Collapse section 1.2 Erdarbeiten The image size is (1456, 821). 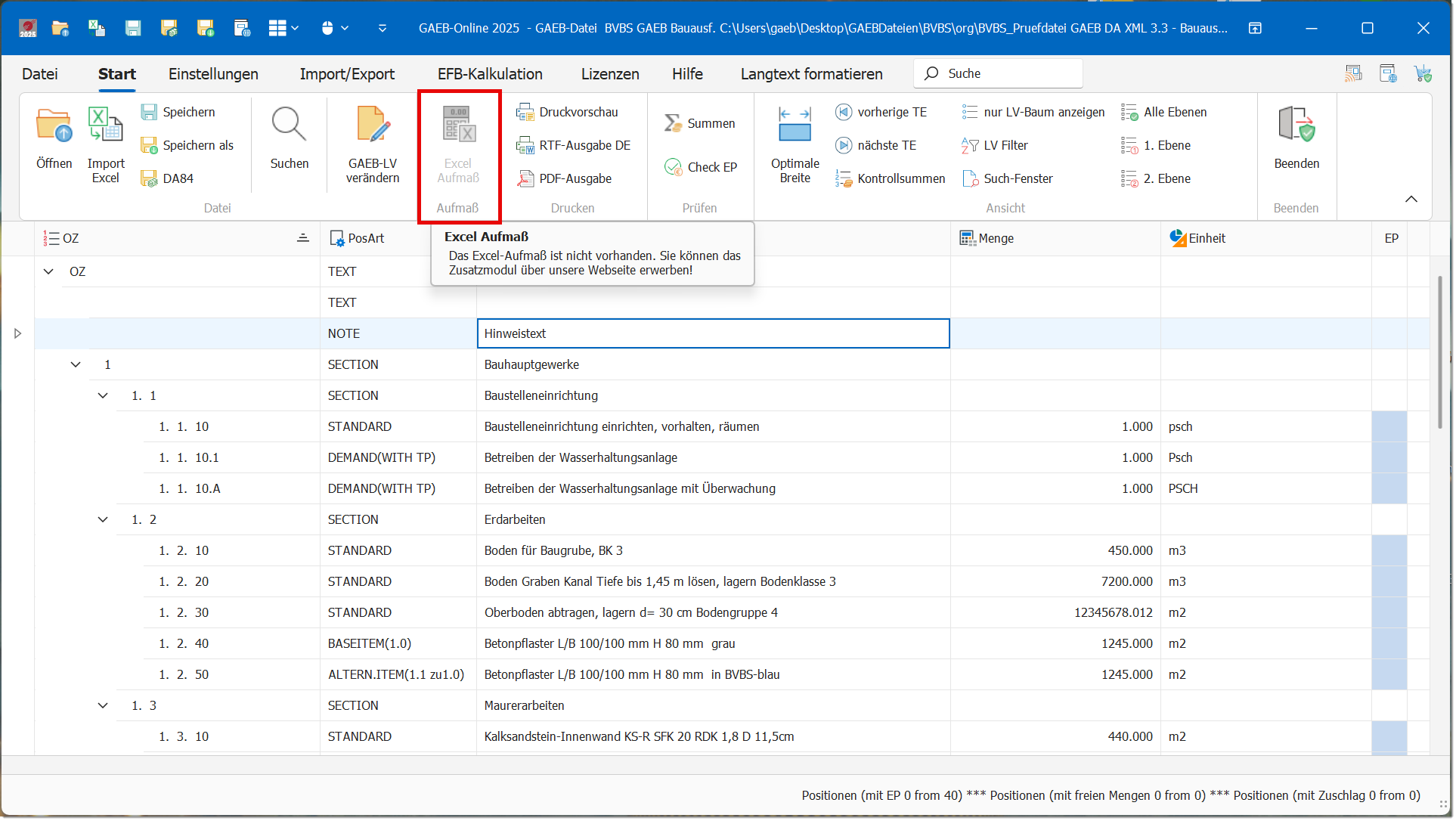pyautogui.click(x=103, y=520)
